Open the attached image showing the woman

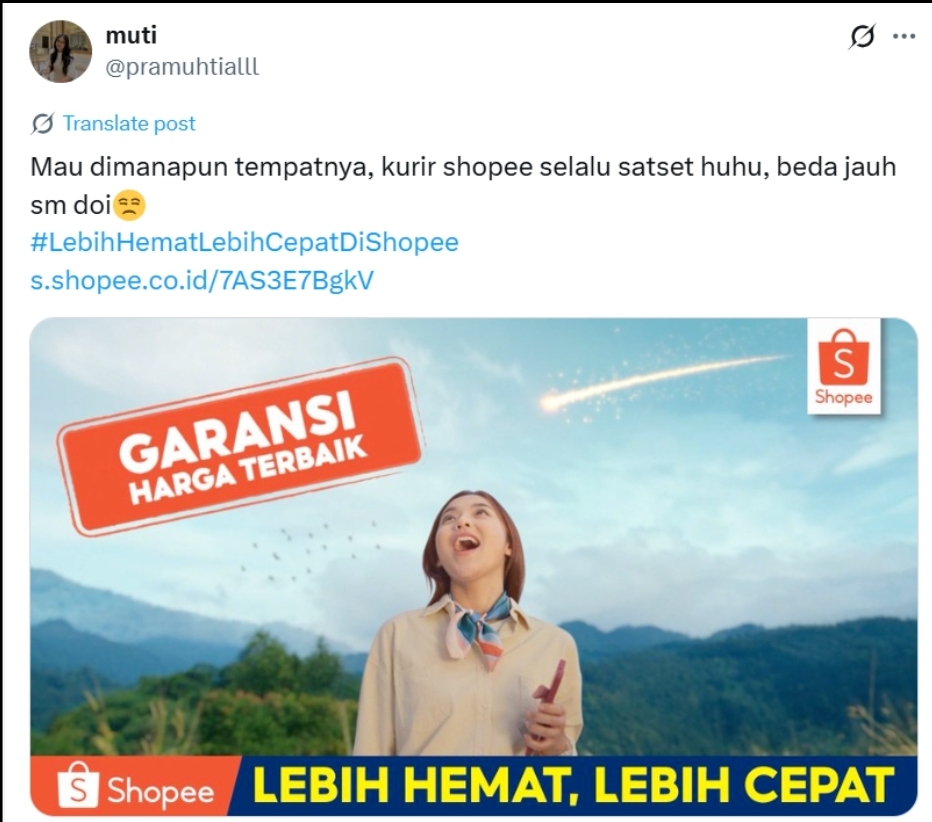474,566
